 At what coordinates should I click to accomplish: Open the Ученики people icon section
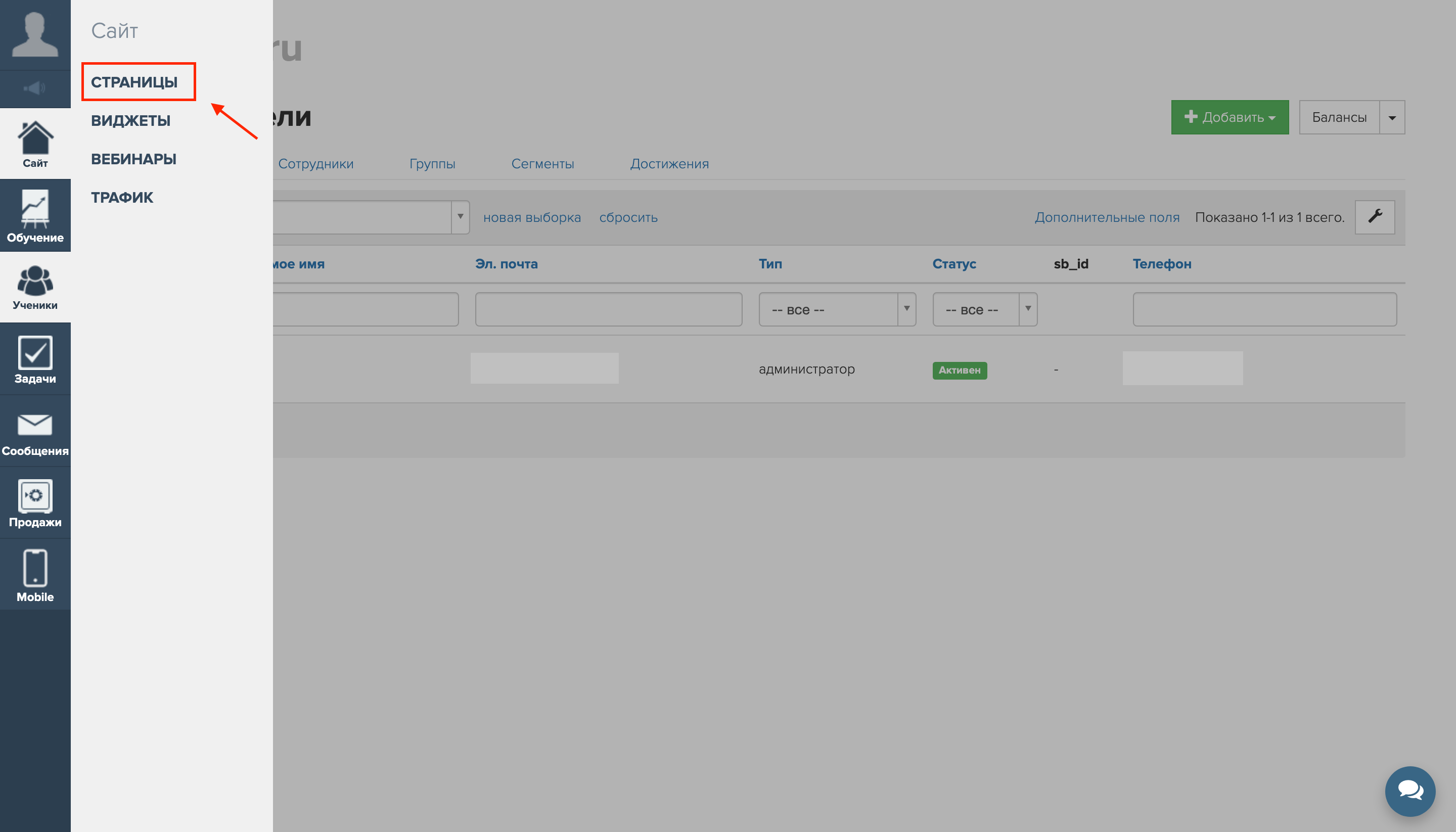click(x=35, y=288)
